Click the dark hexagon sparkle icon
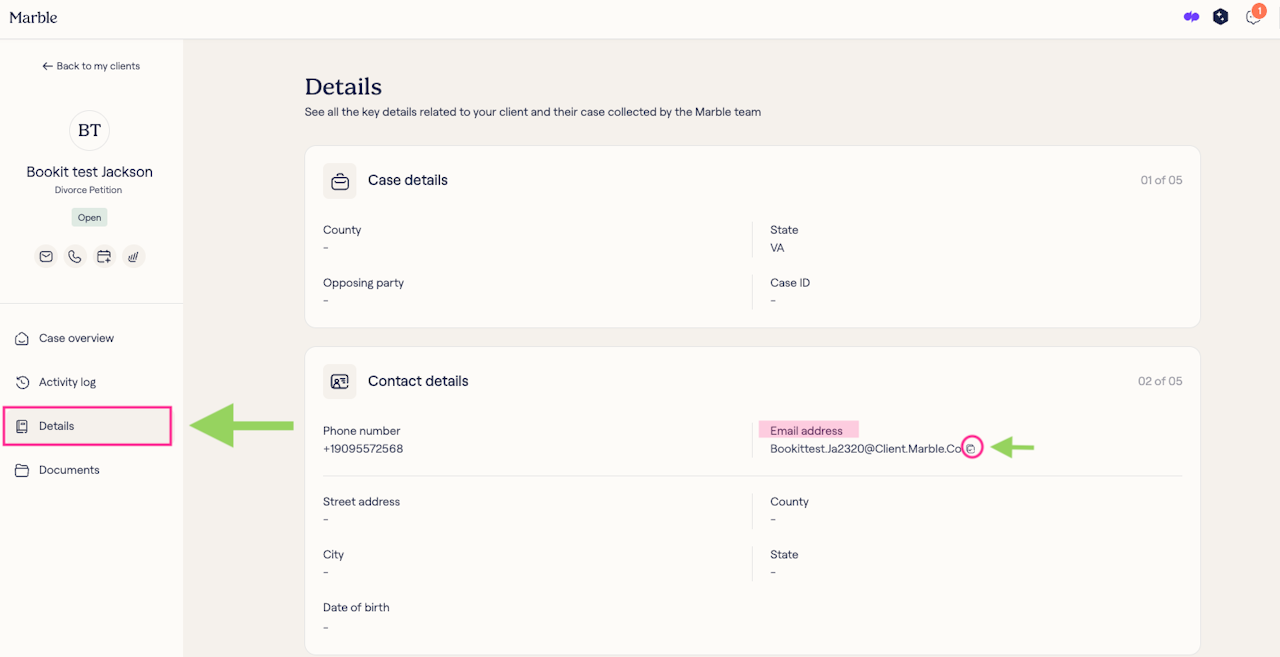 click(x=1220, y=17)
